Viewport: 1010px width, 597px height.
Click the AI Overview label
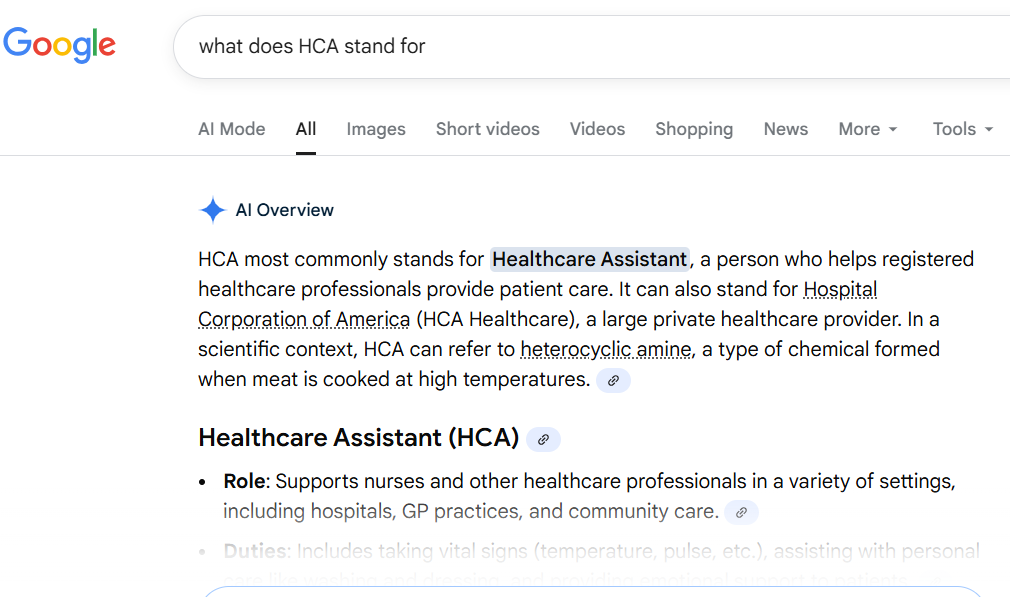(x=284, y=210)
